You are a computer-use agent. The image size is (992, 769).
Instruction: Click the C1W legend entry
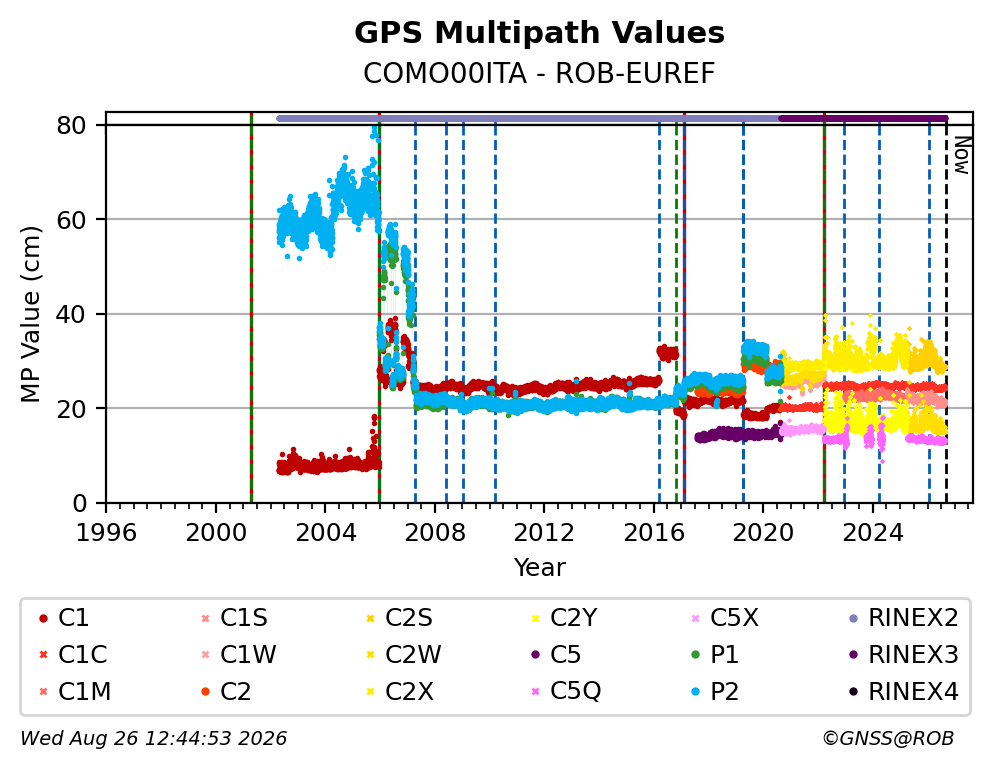(239, 655)
